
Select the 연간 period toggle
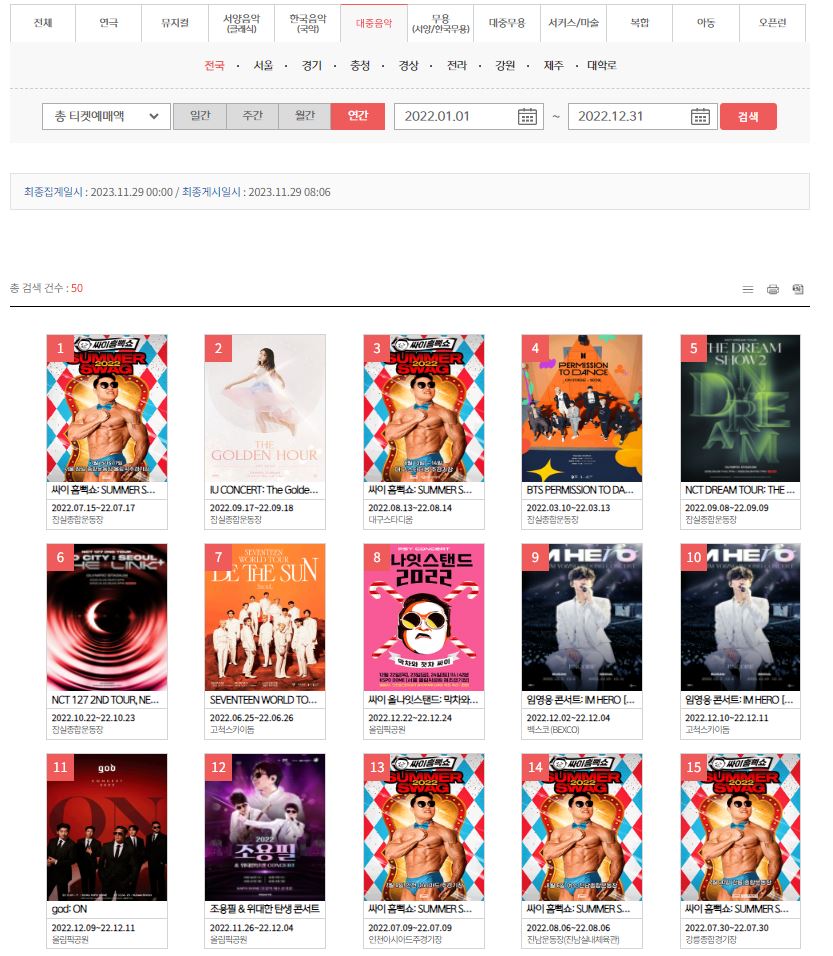pos(358,116)
